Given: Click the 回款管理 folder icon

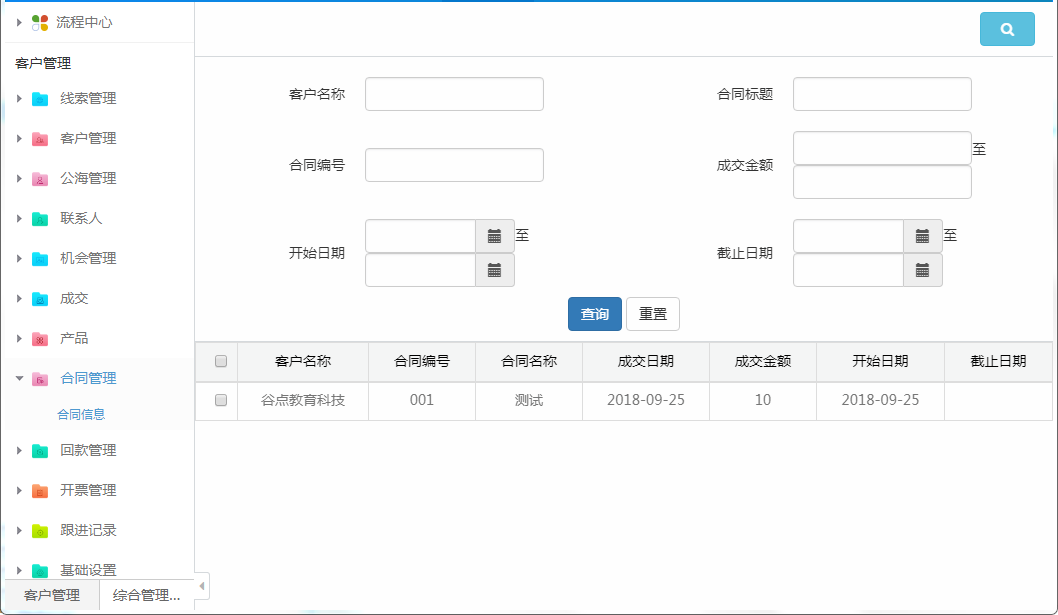Looking at the screenshot, I should coord(40,450).
